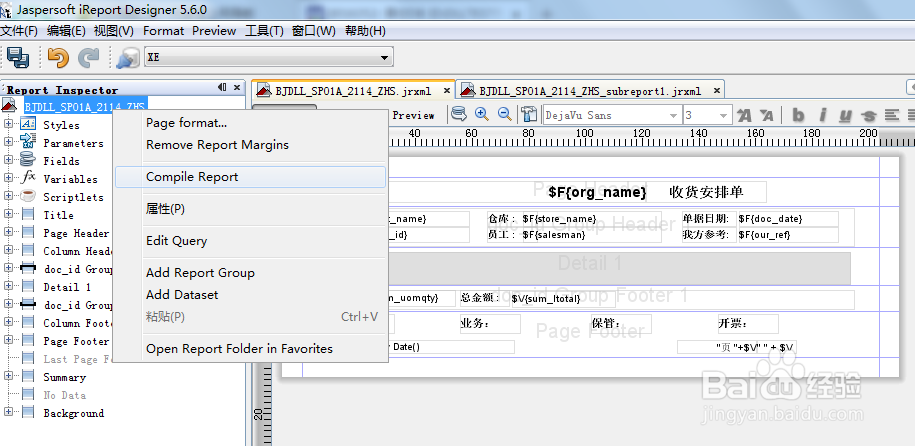This screenshot has width=915, height=446.
Task: Expand the Title band node
Action: pos(8,214)
